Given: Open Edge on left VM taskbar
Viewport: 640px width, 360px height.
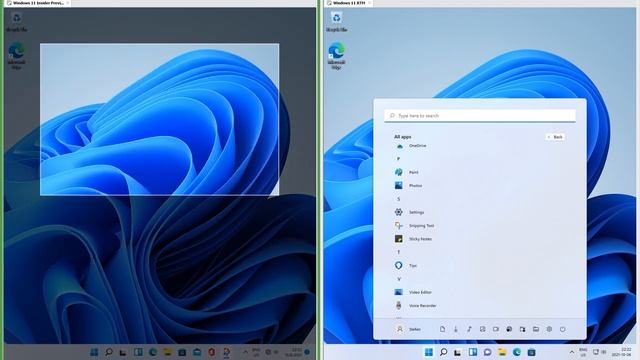Looking at the screenshot, I should pyautogui.click(x=153, y=352).
